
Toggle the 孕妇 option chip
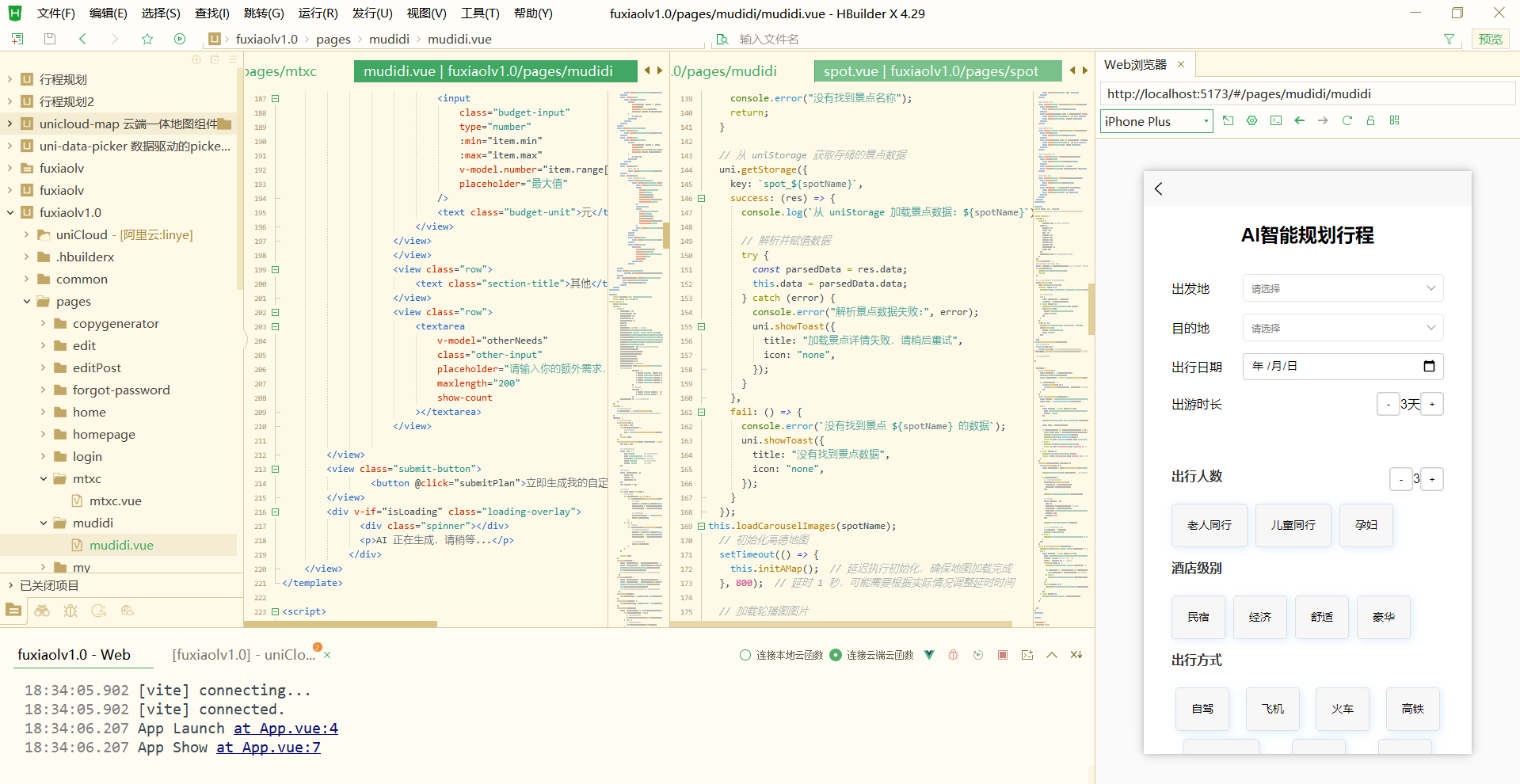click(1366, 525)
